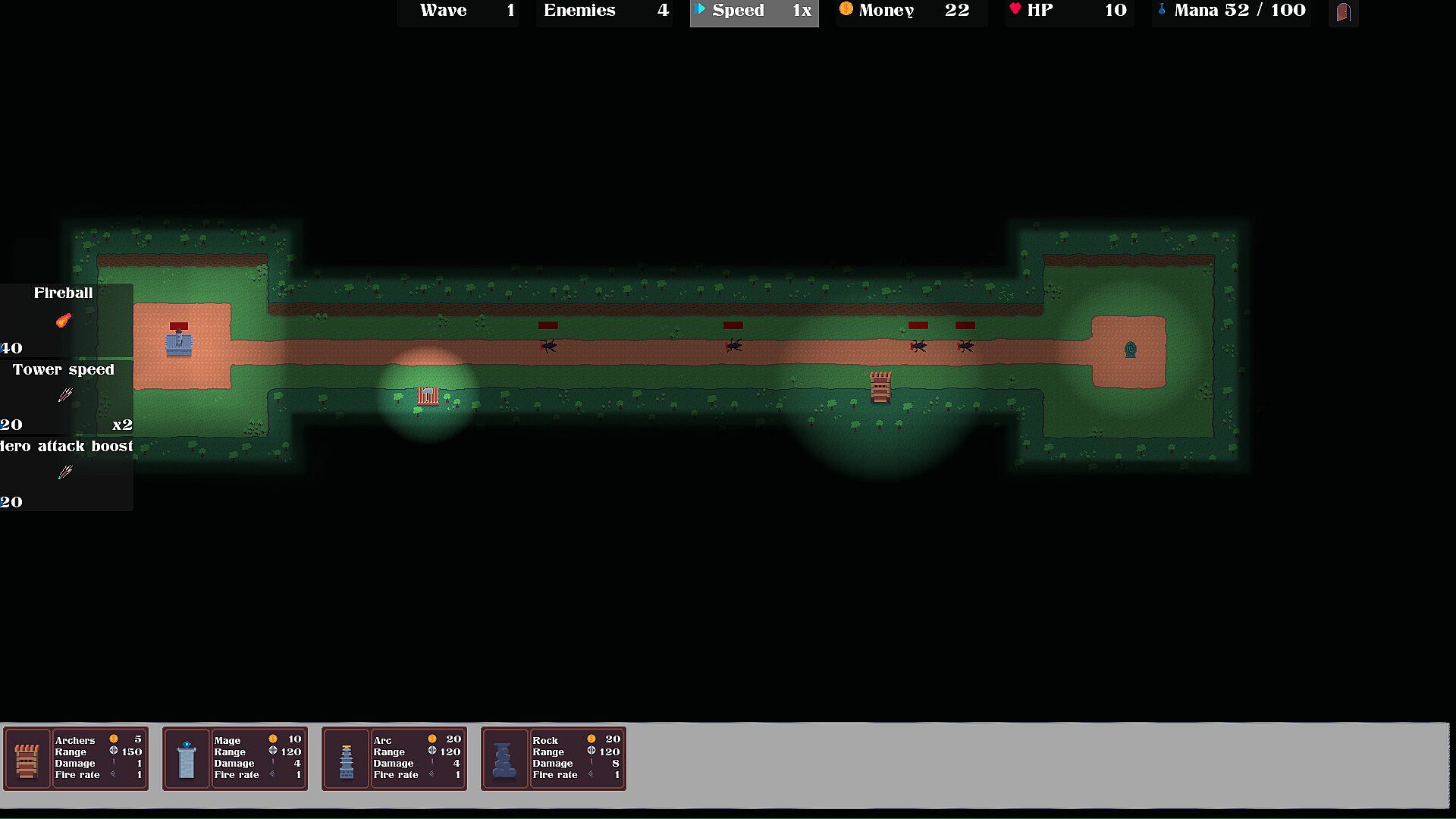Toggle the game Speed 1x control
This screenshot has height=819, width=1456.
[x=754, y=11]
